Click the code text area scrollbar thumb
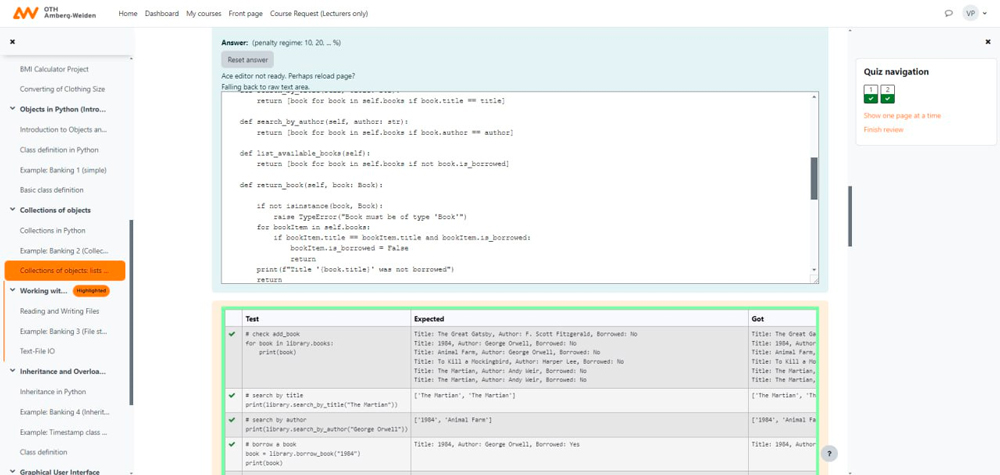This screenshot has height=475, width=1000. pyautogui.click(x=814, y=177)
